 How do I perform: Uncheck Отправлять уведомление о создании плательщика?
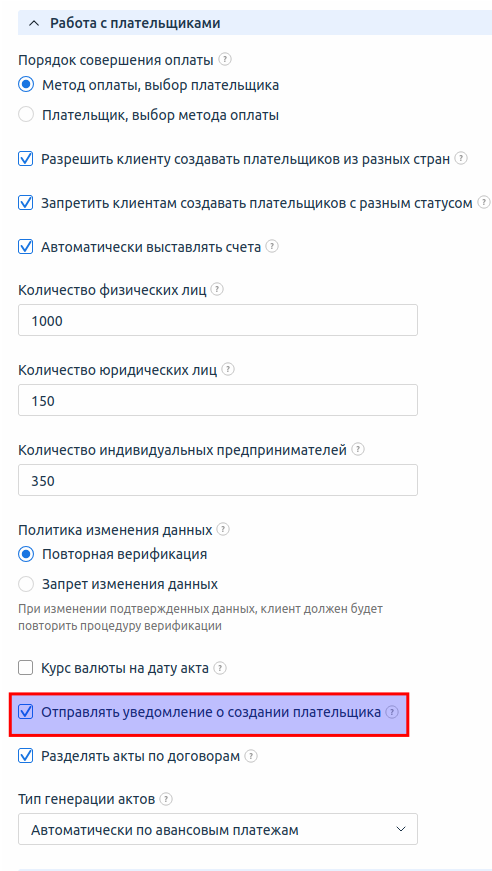point(26,712)
